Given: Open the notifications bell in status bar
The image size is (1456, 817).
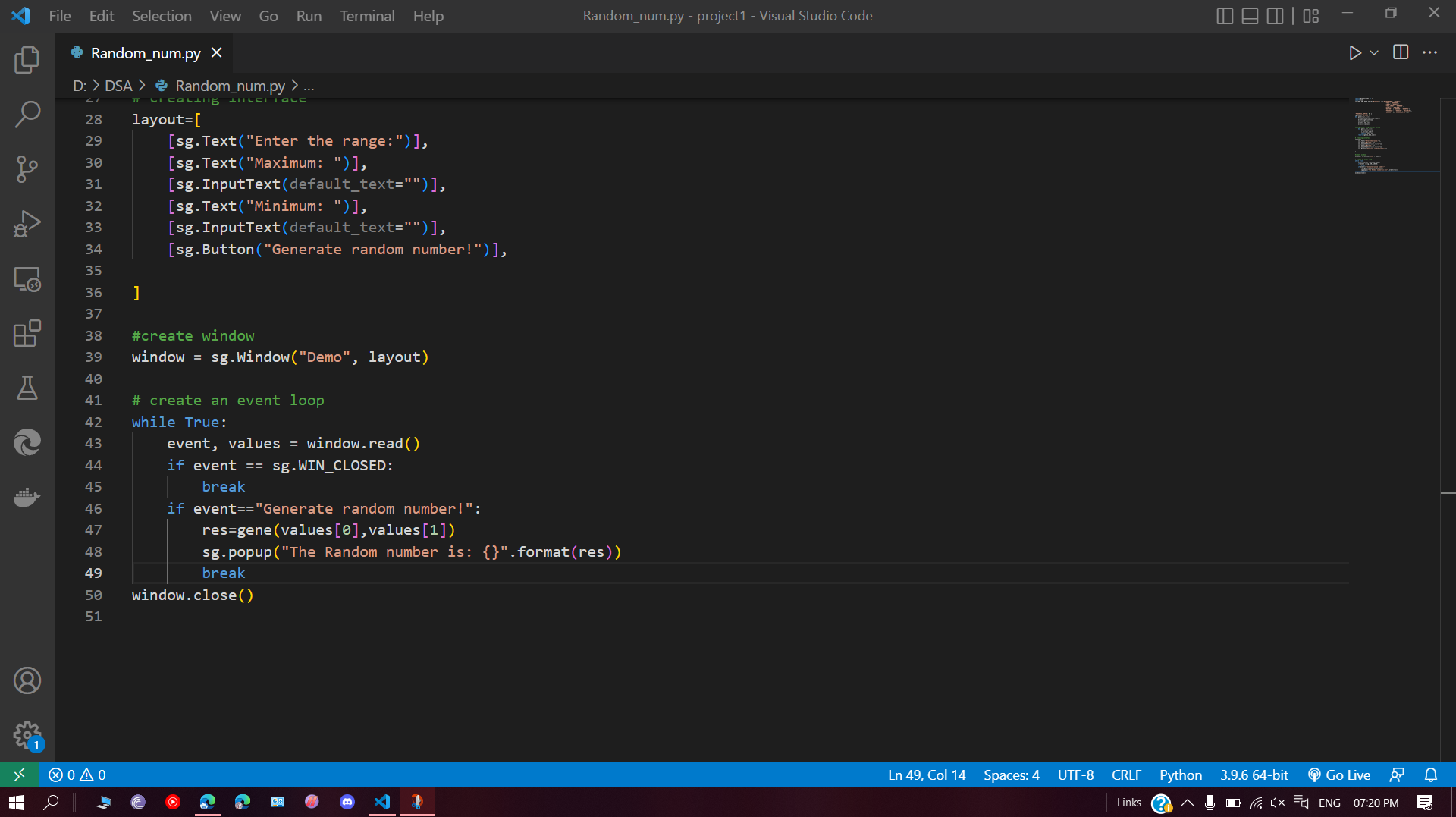Looking at the screenshot, I should coord(1431,775).
